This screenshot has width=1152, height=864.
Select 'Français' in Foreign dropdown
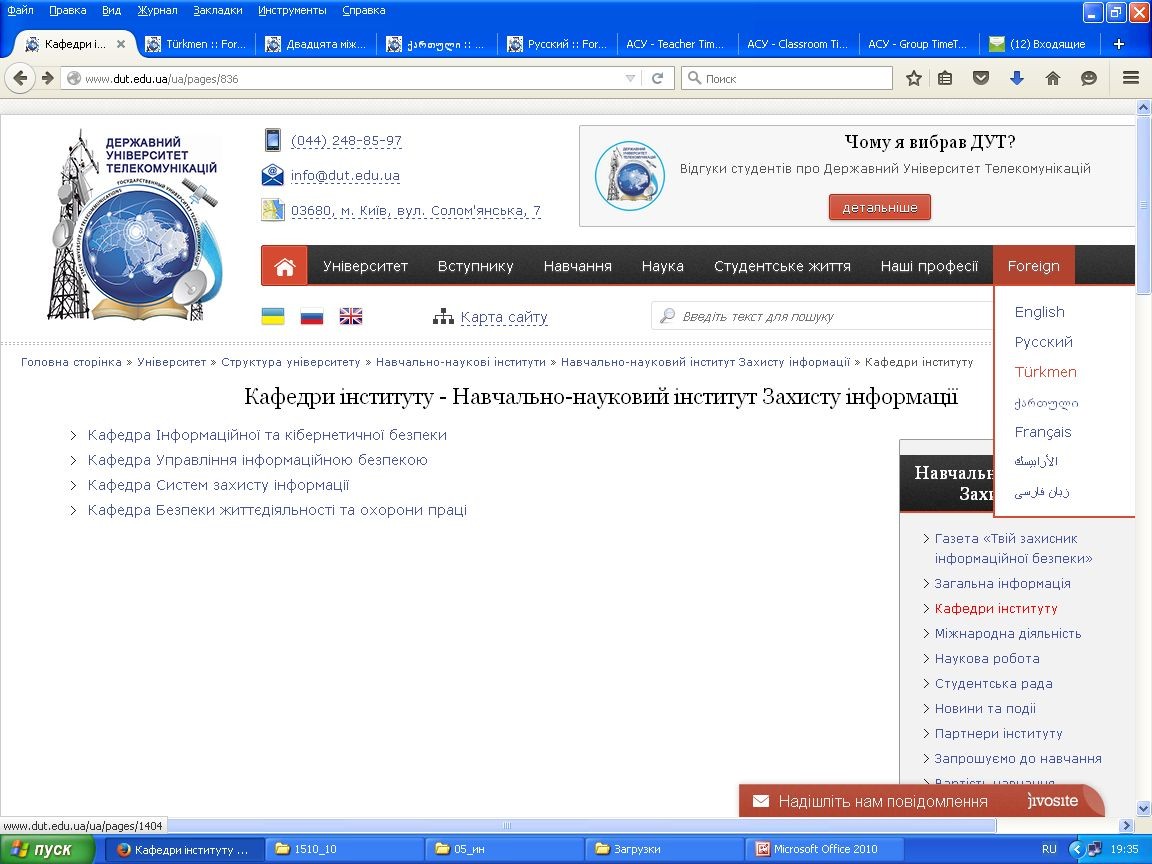click(x=1043, y=432)
